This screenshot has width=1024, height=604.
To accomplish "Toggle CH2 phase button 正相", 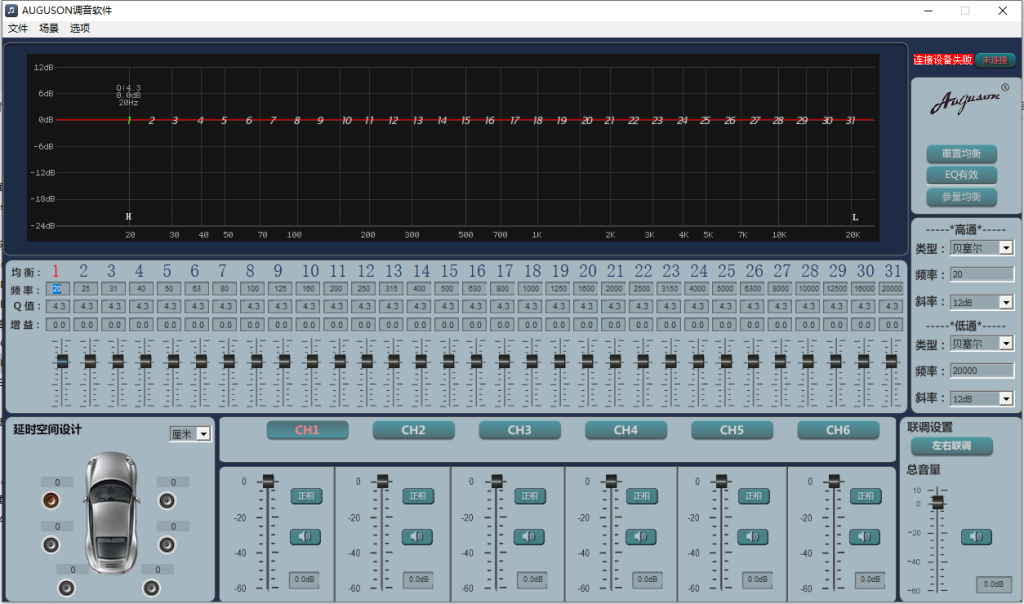I will coord(418,496).
